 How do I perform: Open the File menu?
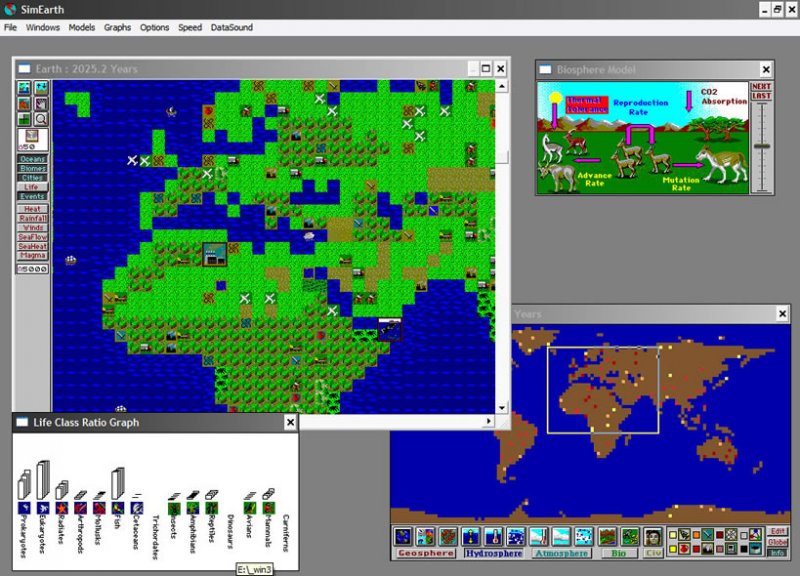click(10, 28)
